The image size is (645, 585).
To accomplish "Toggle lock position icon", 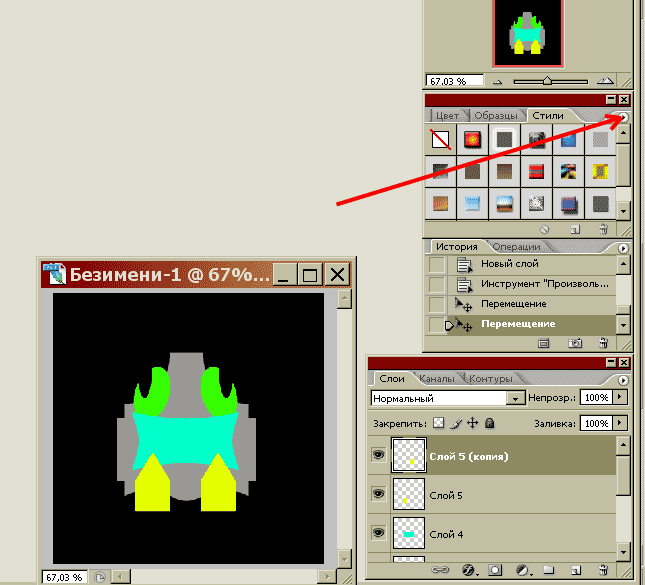I will coord(473,422).
